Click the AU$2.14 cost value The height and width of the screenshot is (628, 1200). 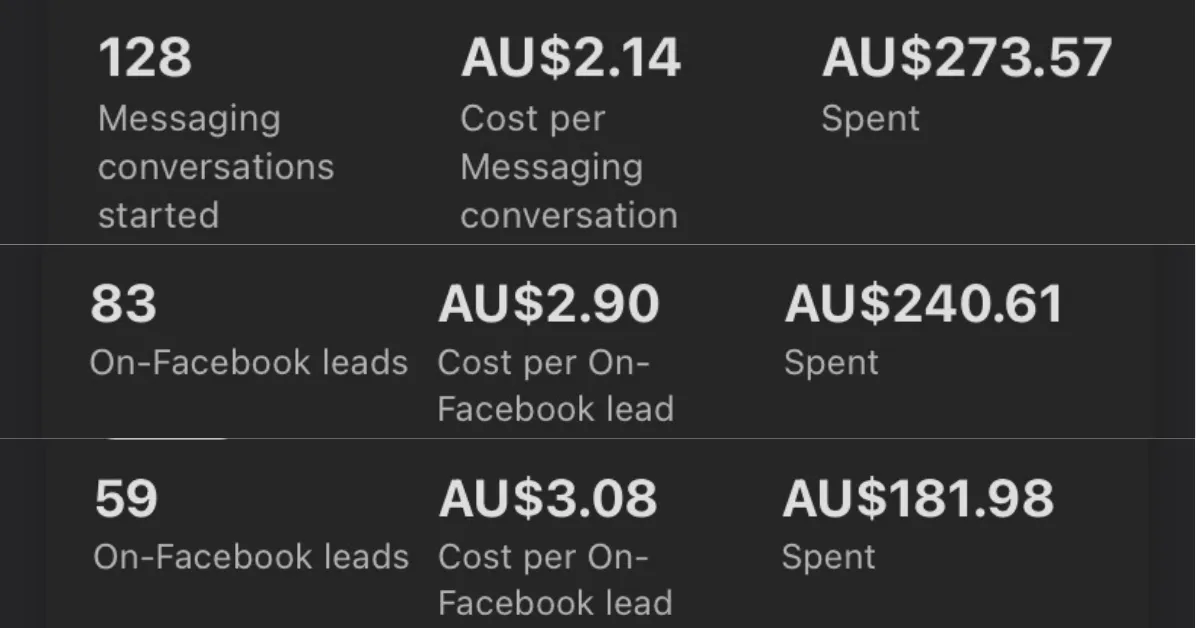(x=570, y=58)
